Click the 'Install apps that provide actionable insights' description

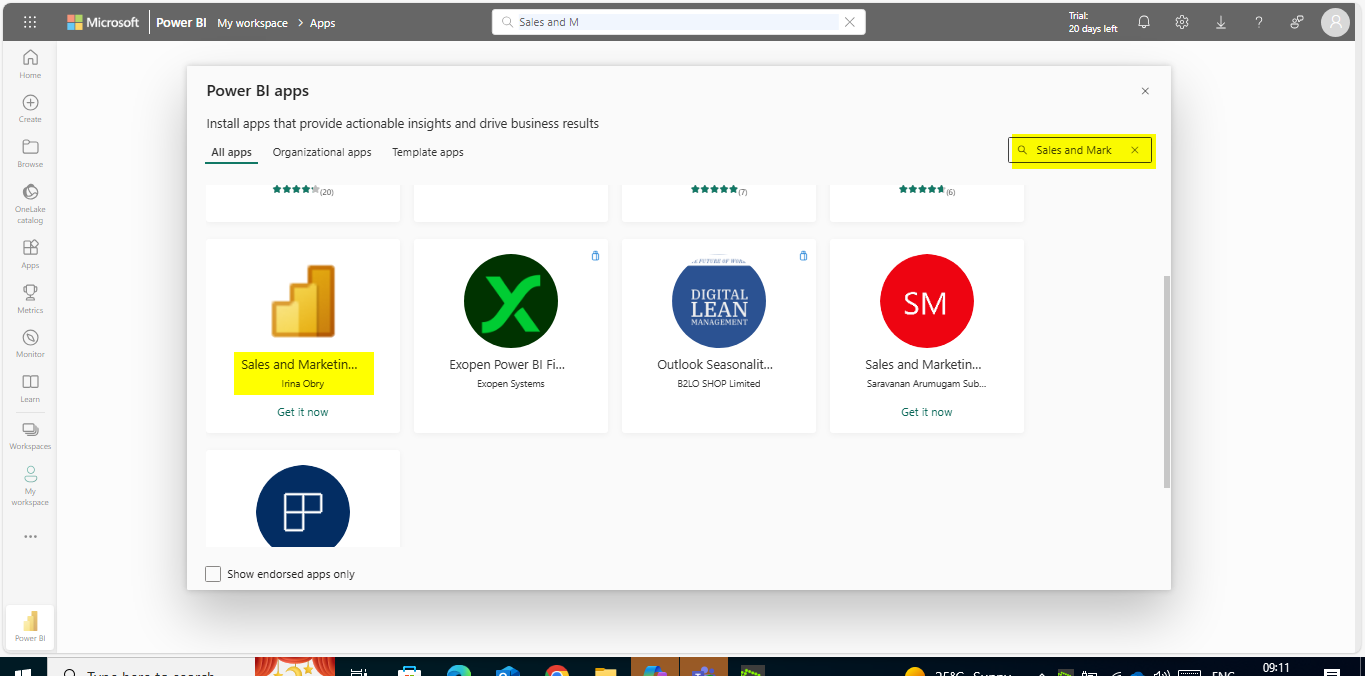coord(402,124)
